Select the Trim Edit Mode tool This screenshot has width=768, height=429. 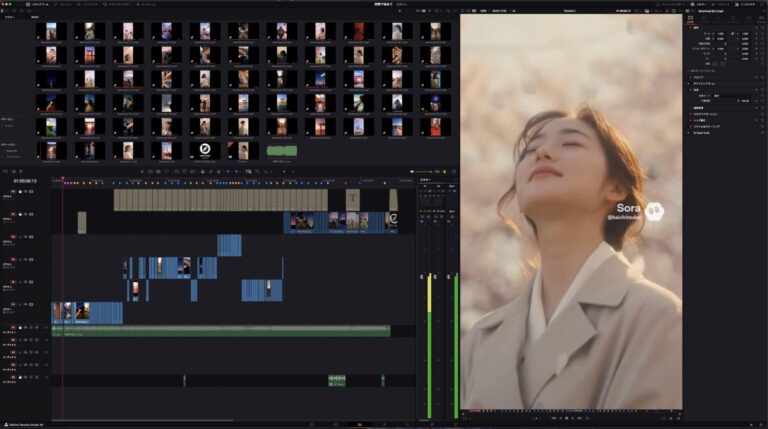(150, 171)
